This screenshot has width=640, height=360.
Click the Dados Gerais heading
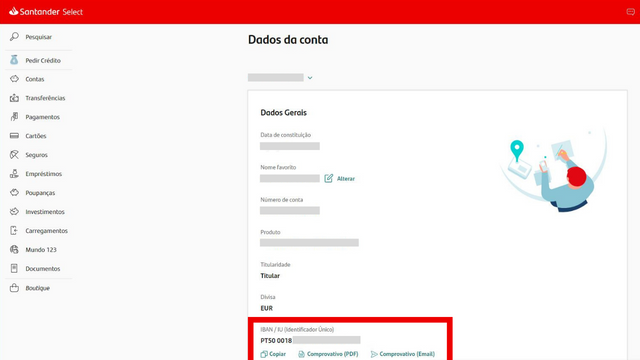283,113
